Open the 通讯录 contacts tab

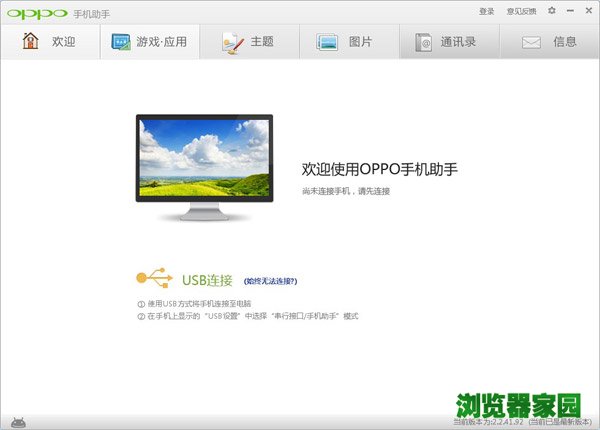point(450,42)
